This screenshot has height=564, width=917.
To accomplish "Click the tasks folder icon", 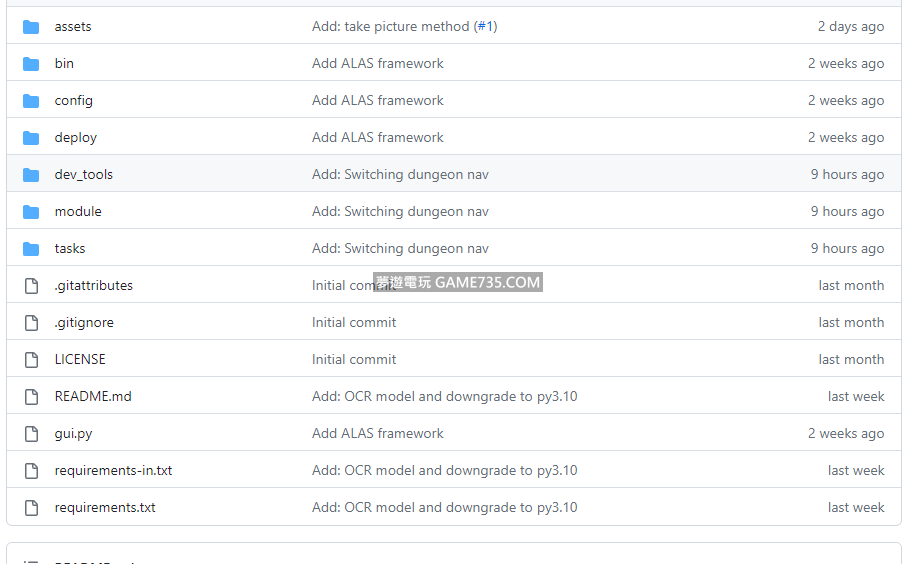I will click(x=31, y=249).
